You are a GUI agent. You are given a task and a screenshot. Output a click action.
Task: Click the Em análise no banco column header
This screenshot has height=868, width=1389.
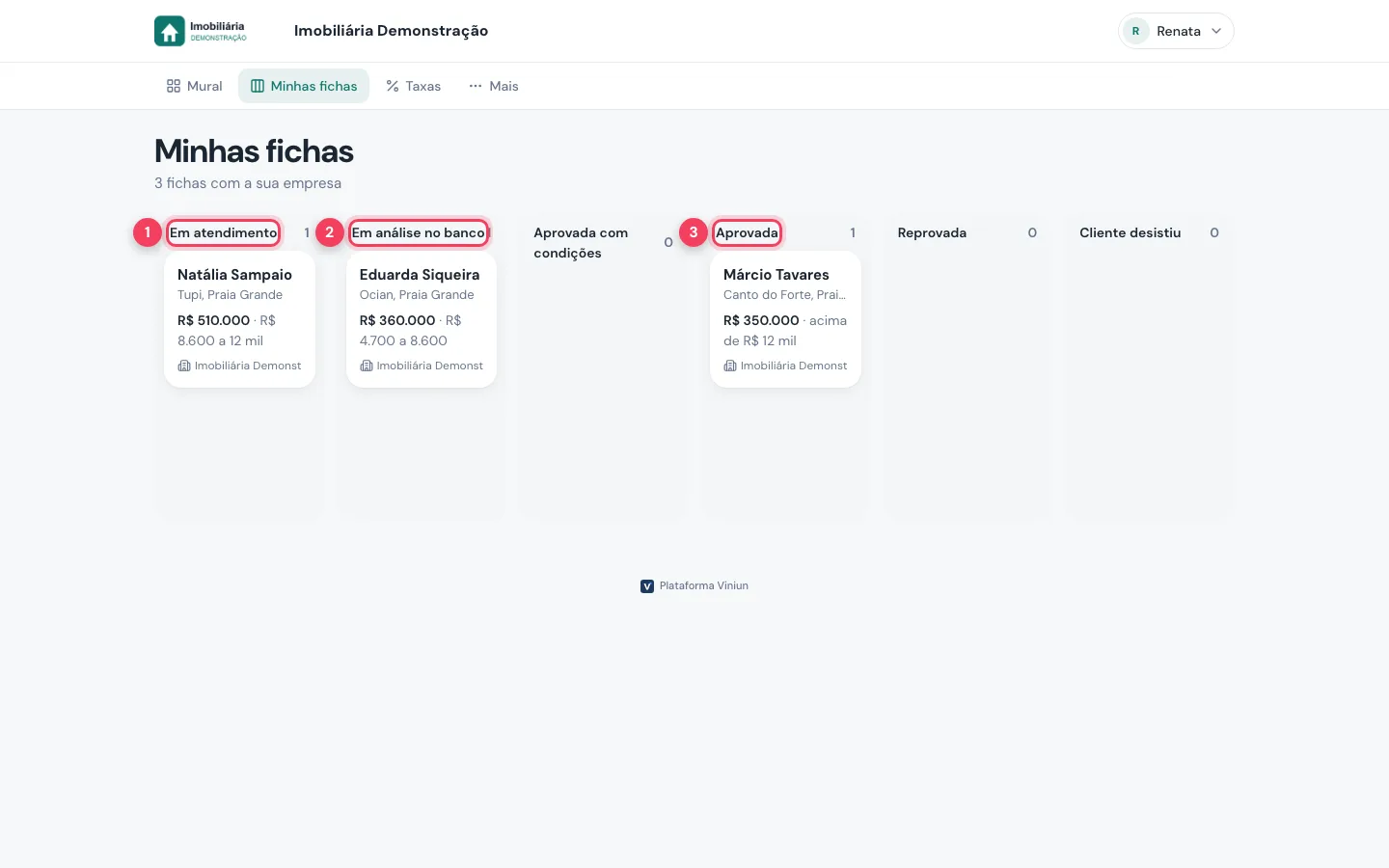[419, 232]
